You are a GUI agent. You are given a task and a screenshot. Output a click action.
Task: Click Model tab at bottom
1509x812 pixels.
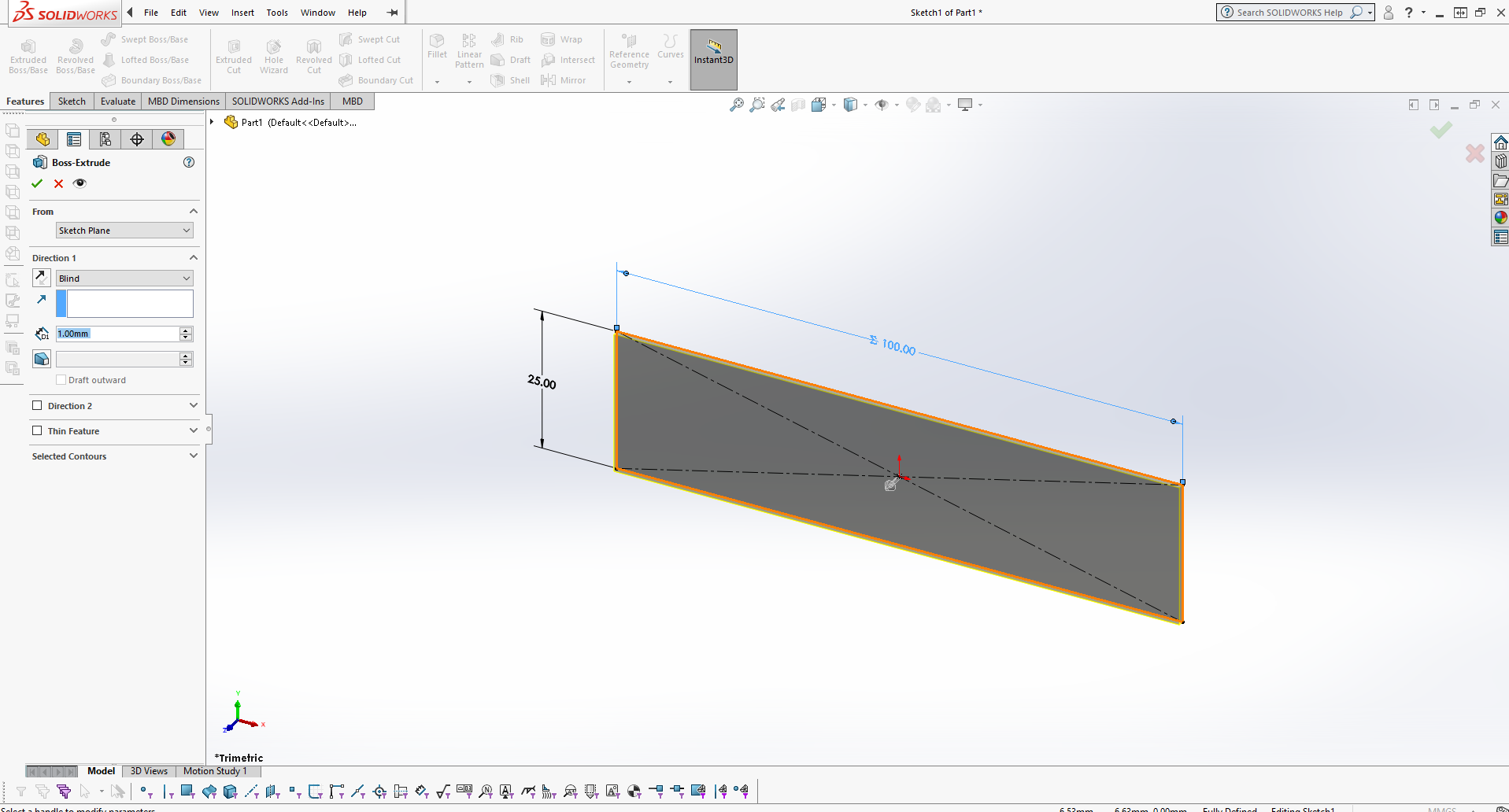(x=101, y=771)
